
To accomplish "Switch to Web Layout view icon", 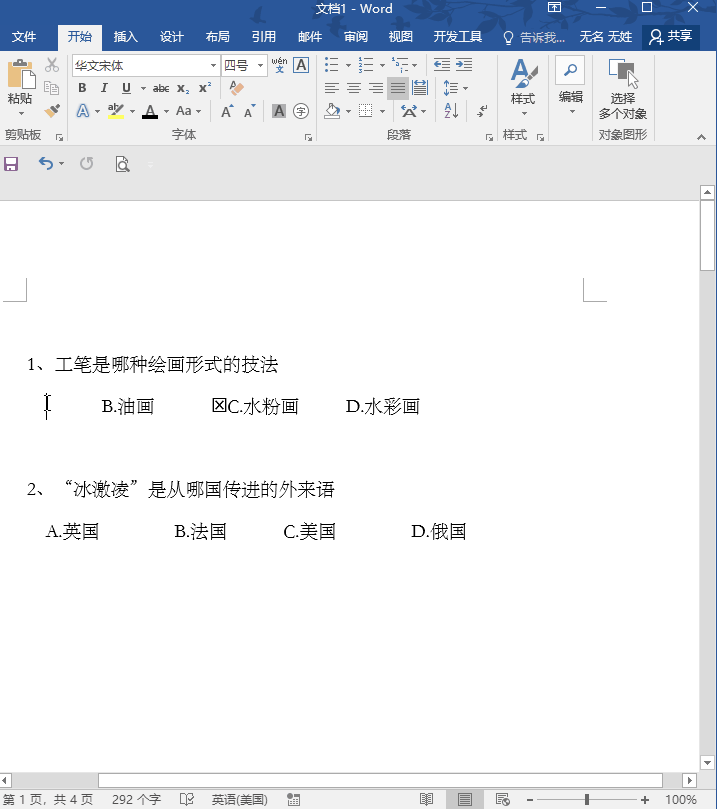I will click(x=502, y=799).
